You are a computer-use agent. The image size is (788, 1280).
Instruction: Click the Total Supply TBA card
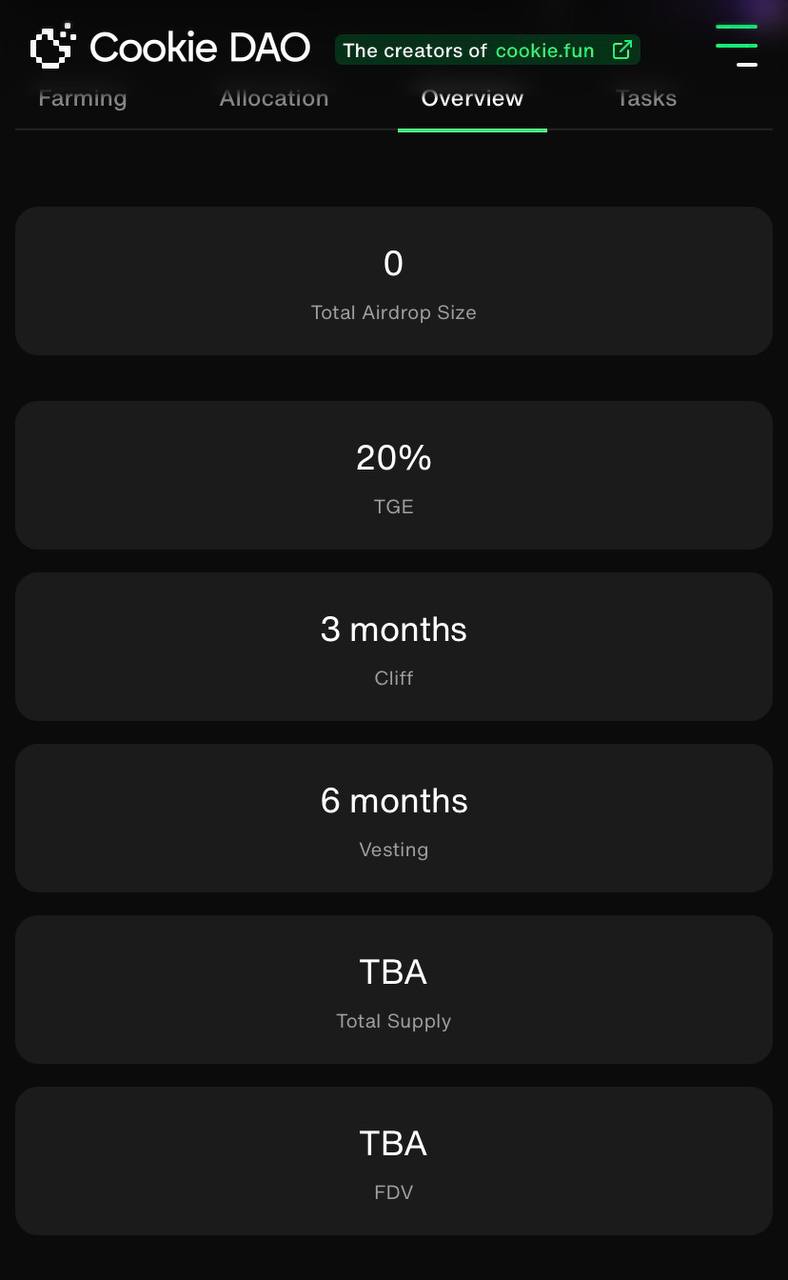pos(394,990)
